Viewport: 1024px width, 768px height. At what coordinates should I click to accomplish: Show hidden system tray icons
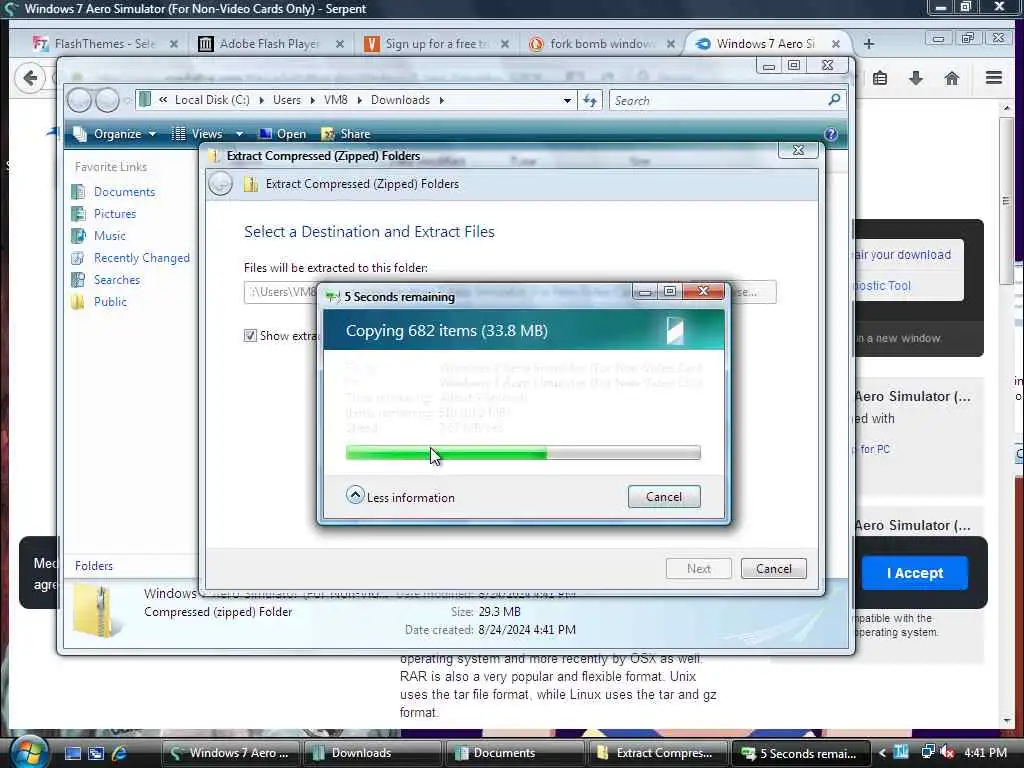(882, 753)
